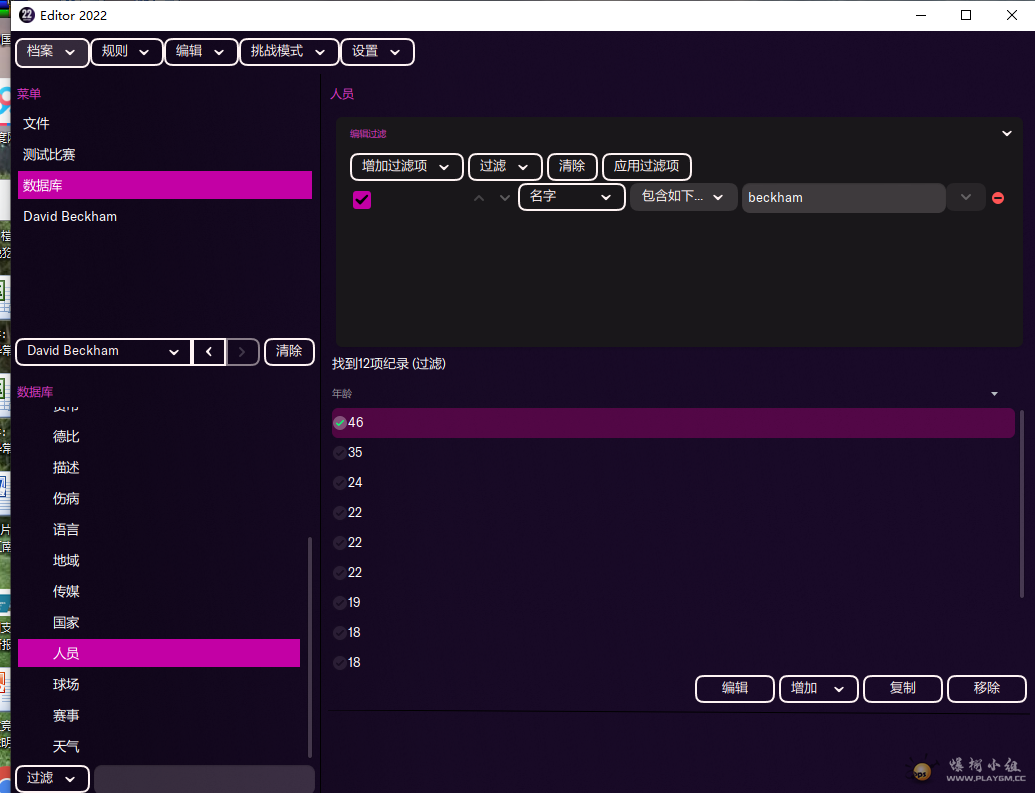
Task: Open the 包含如下 condition dropdown
Action: point(683,197)
